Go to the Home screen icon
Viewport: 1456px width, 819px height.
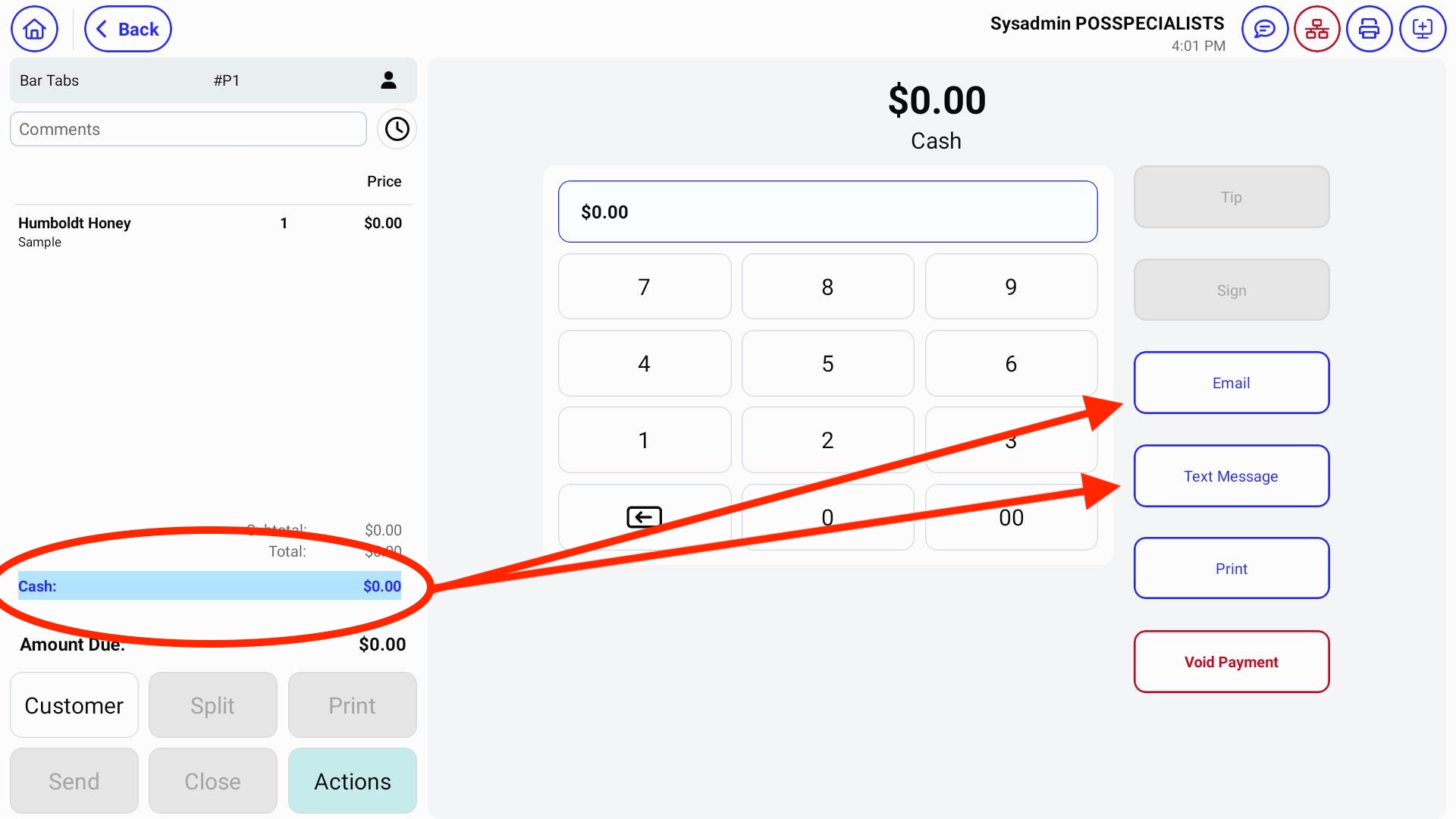coord(34,30)
